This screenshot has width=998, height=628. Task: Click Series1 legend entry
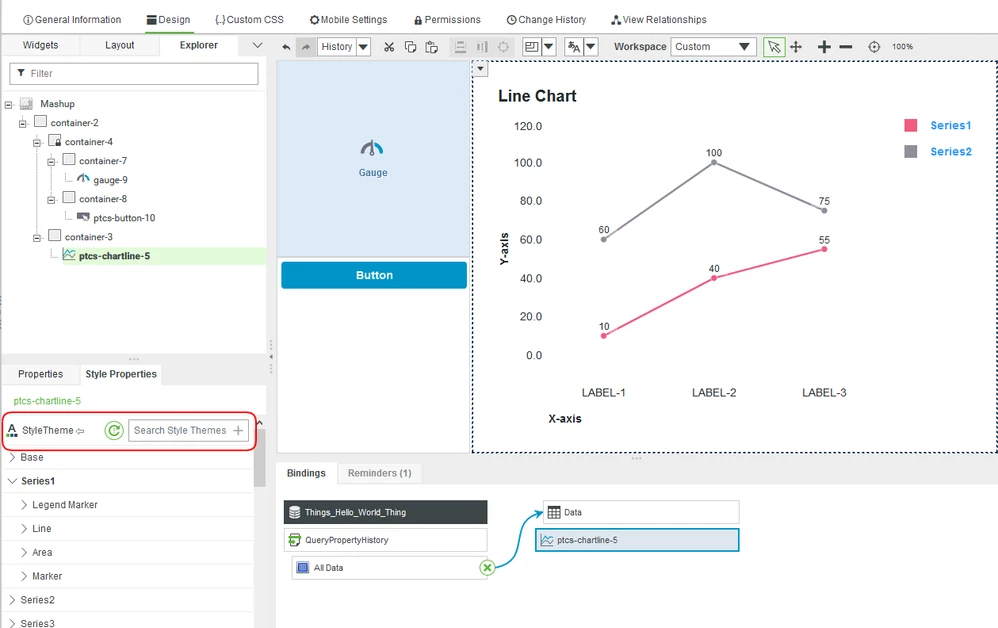point(951,125)
